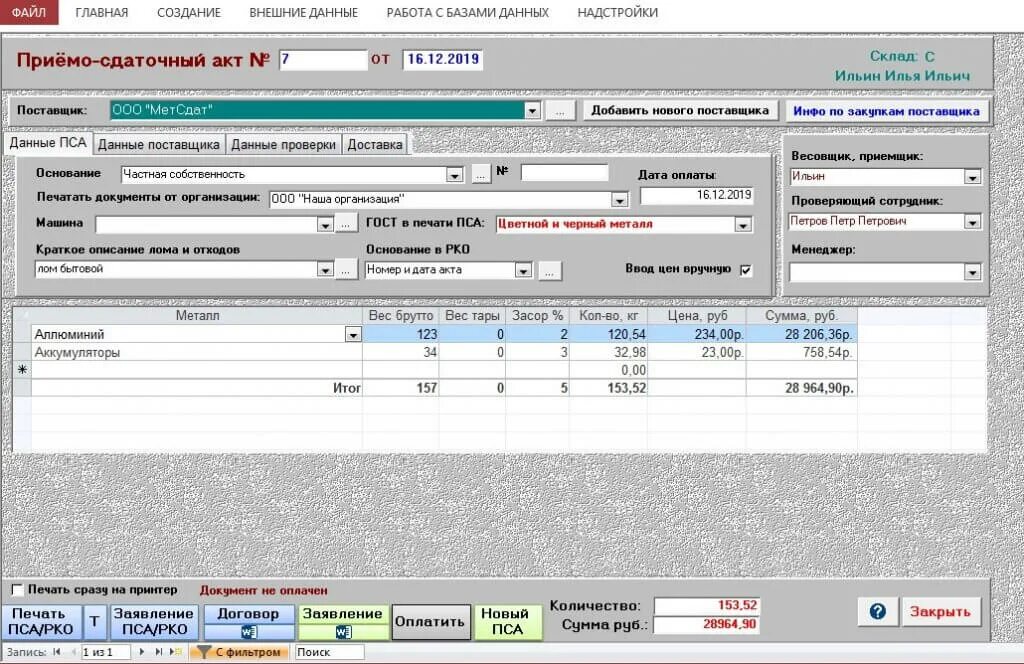
Task: Expand the Менеджер dropdown
Action: coord(972,272)
